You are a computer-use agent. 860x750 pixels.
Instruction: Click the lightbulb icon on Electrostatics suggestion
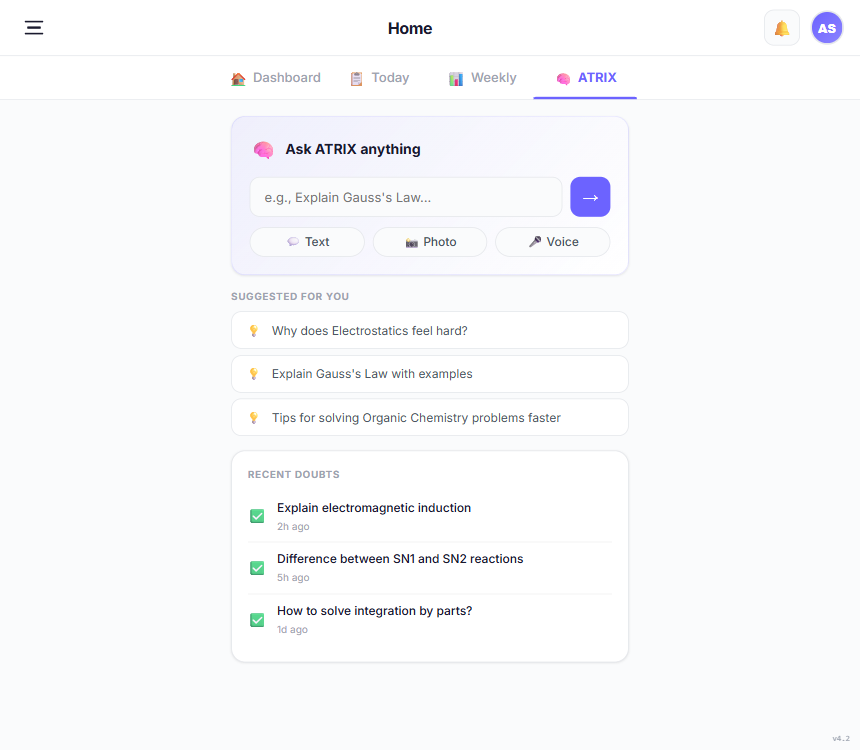[x=253, y=331]
